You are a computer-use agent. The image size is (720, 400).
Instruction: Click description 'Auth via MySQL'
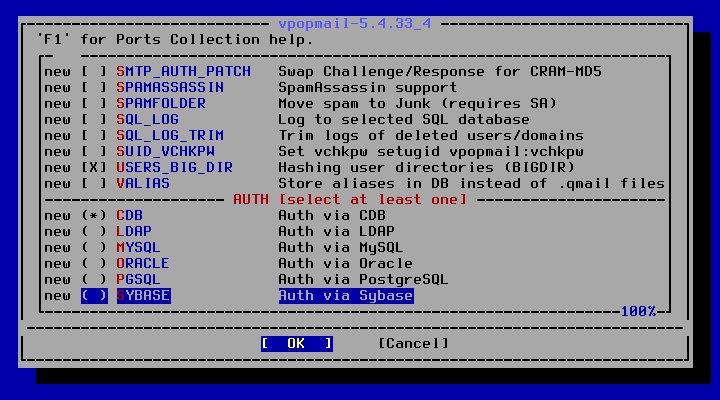point(341,248)
